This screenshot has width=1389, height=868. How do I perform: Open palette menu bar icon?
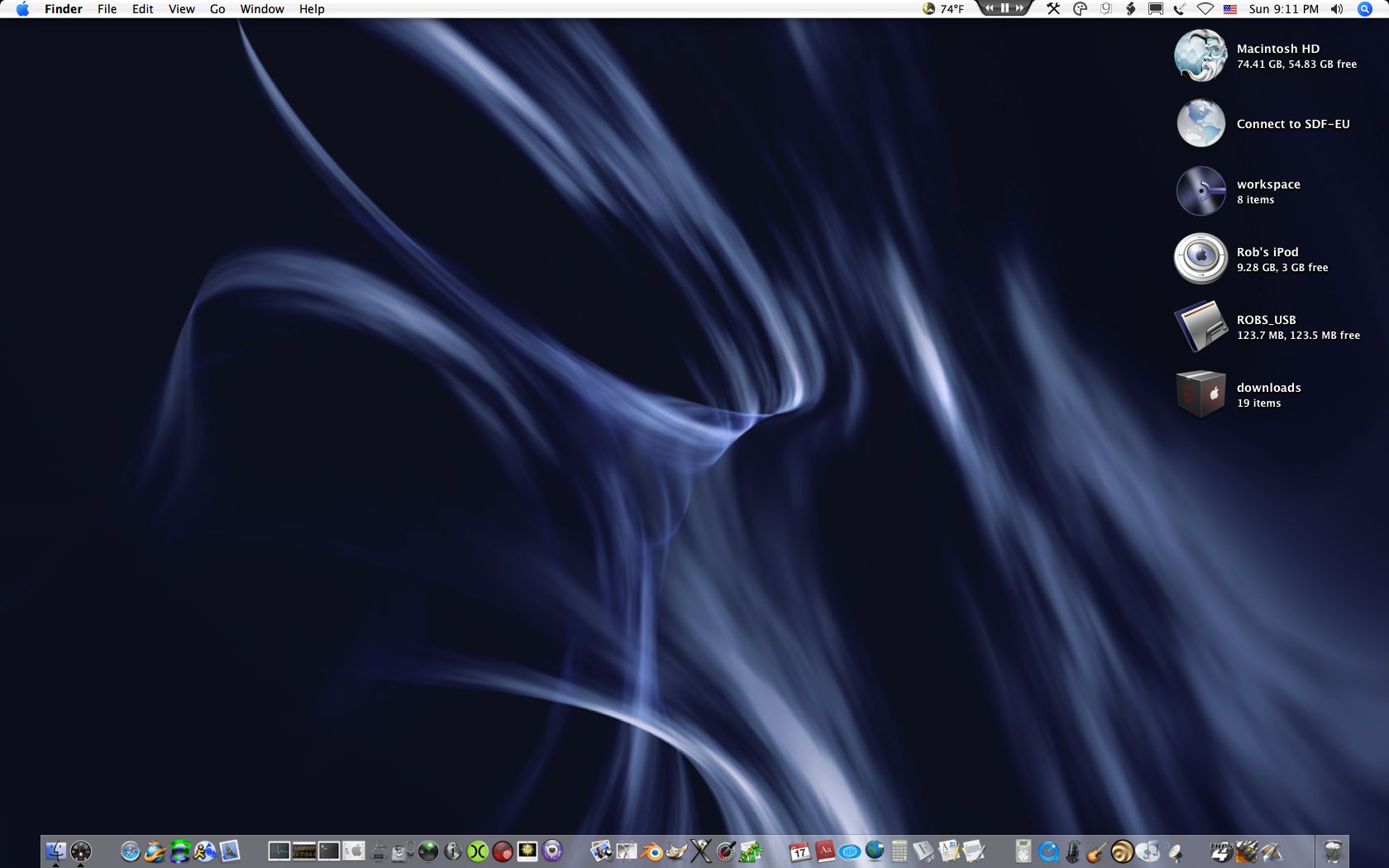click(x=1080, y=9)
